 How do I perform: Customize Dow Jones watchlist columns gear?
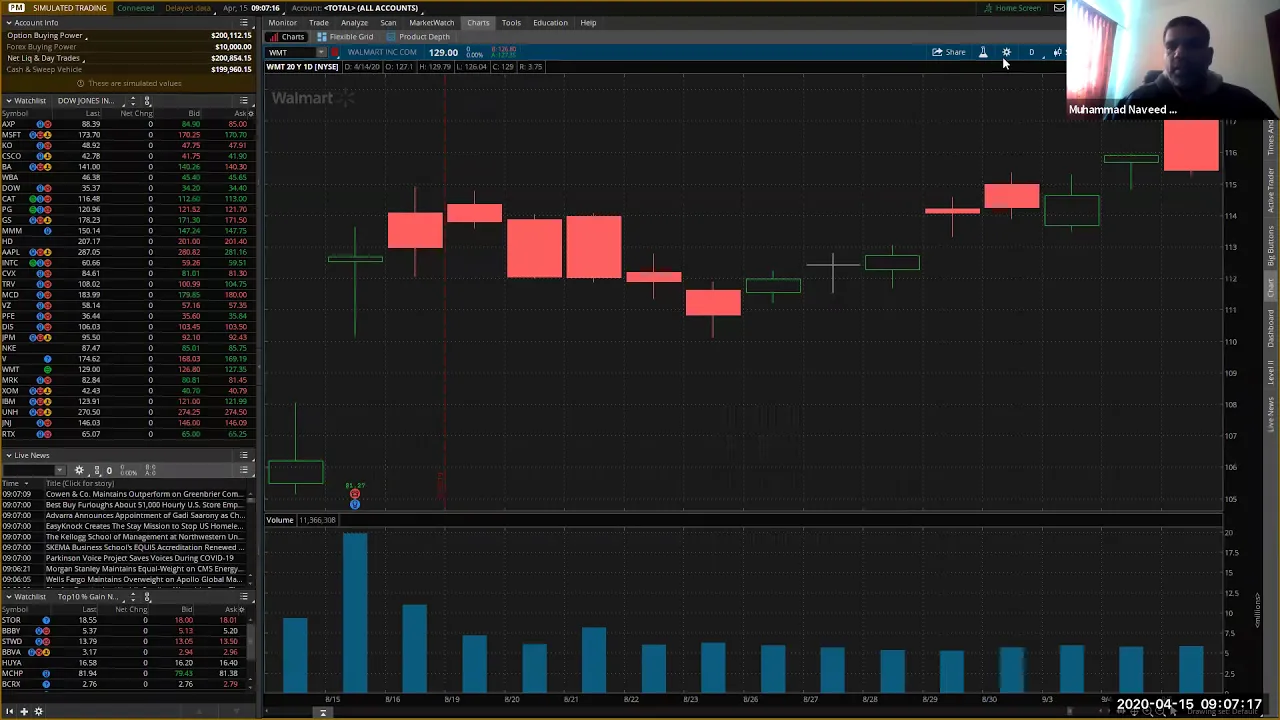(250, 113)
